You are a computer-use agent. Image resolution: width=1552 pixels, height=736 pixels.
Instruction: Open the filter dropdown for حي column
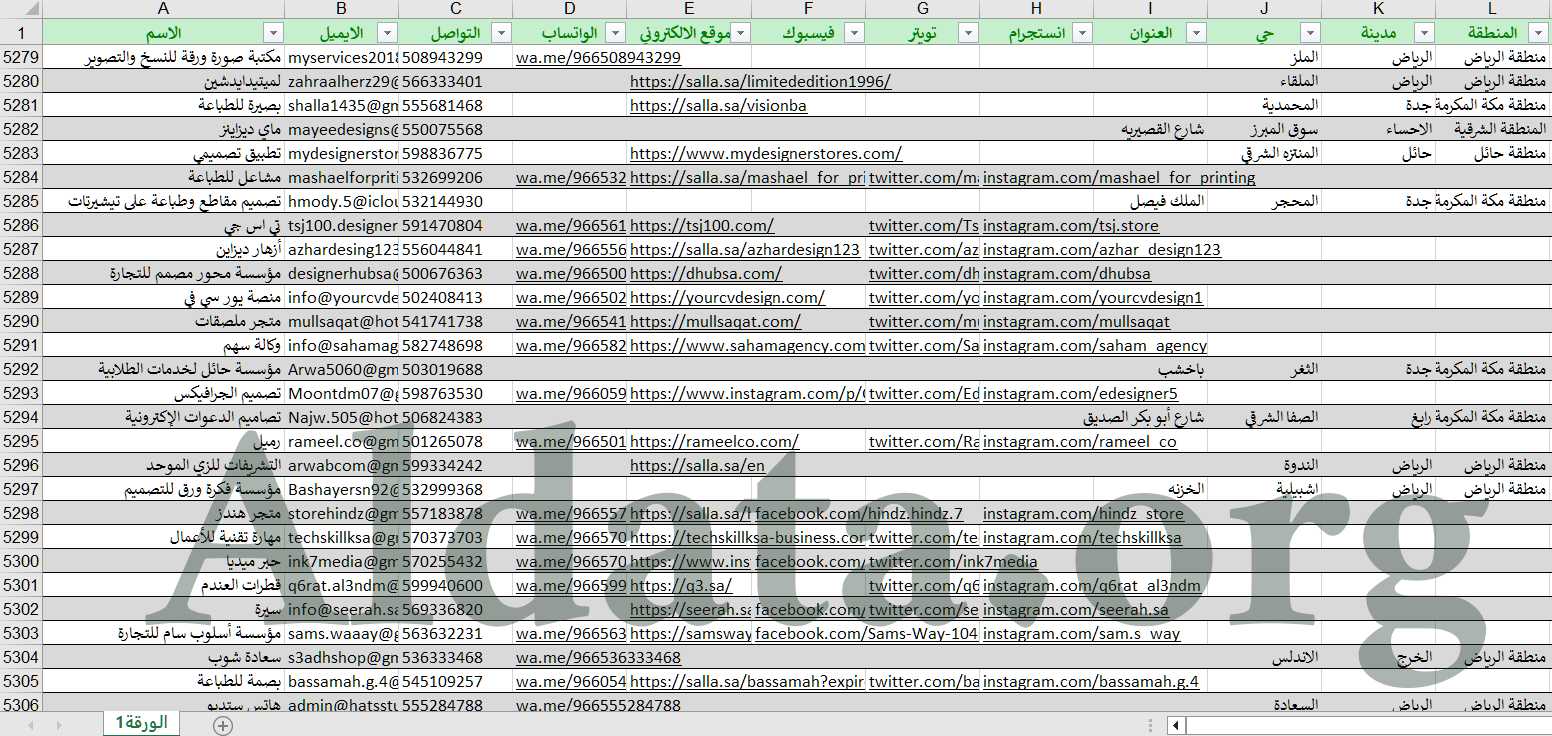click(1311, 33)
